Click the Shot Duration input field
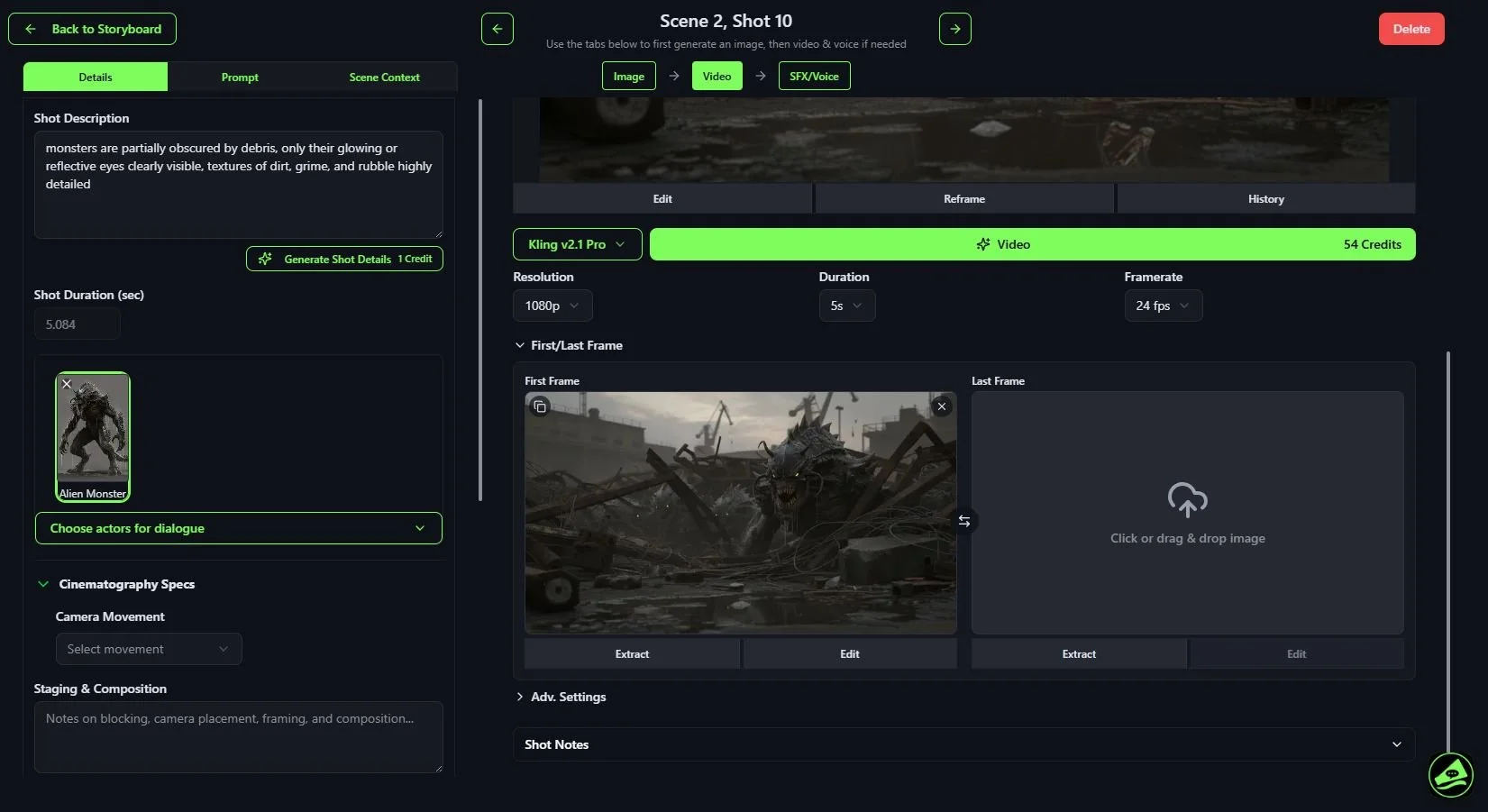Screen dimensions: 1488x812 click(x=77, y=324)
